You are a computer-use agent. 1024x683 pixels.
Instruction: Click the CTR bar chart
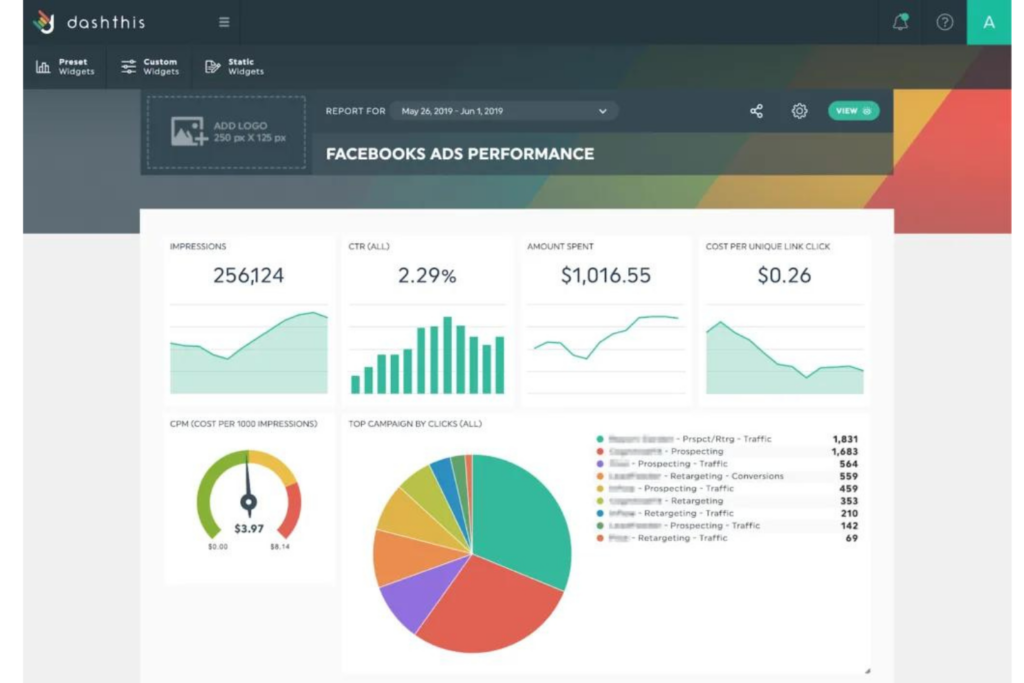click(x=427, y=349)
